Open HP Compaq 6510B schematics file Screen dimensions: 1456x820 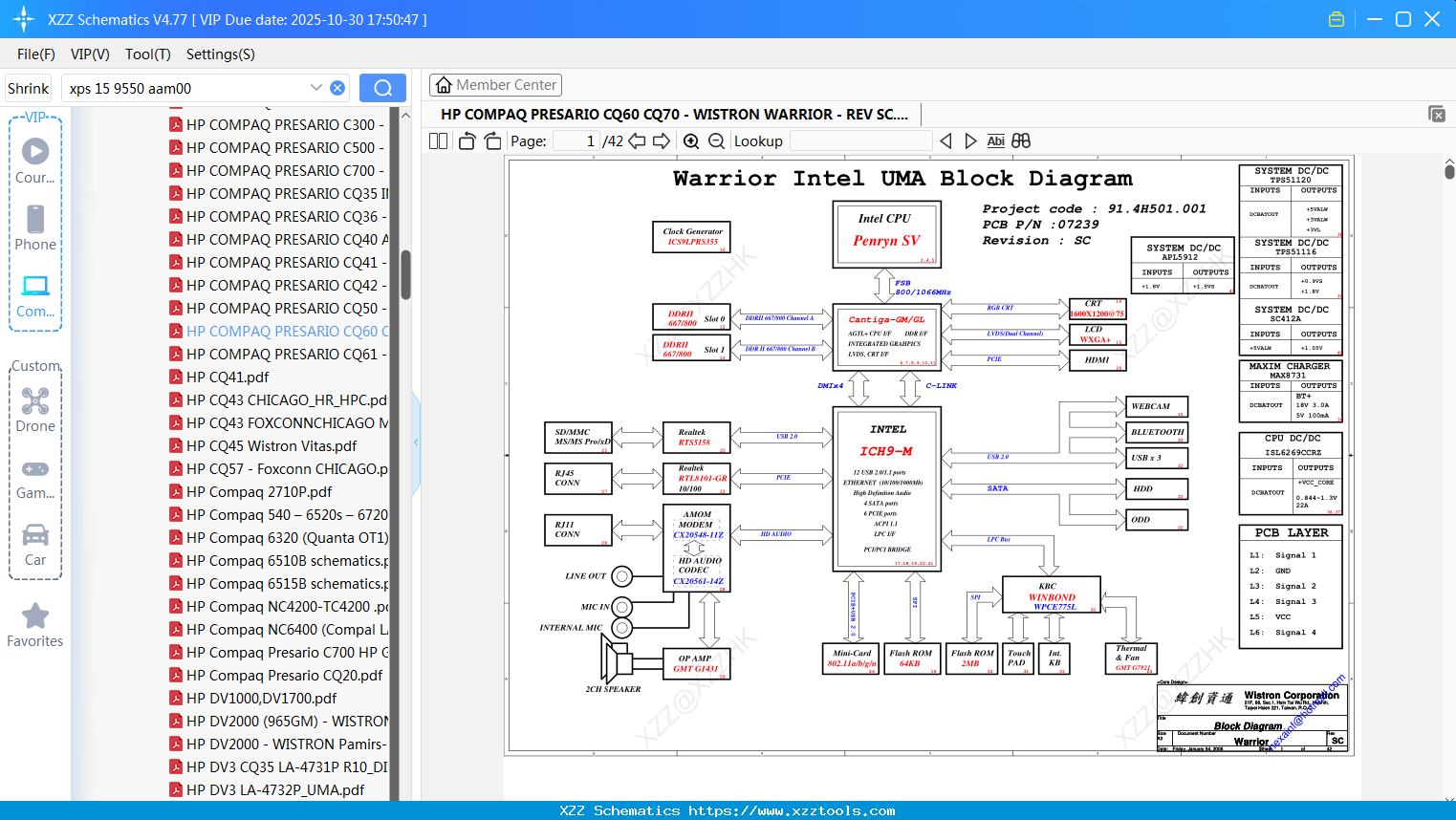tap(278, 560)
